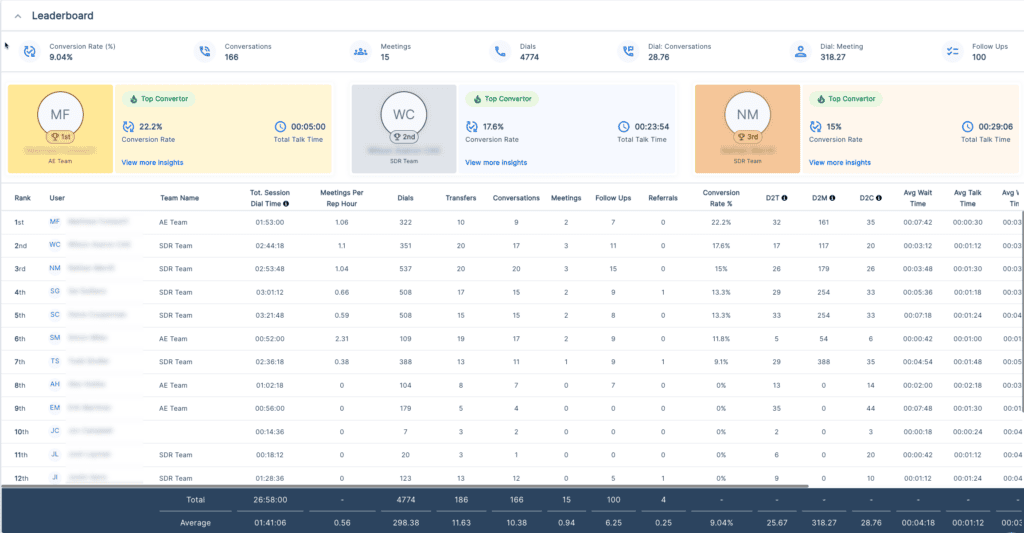Sort by the Meetings column header

[x=566, y=198]
